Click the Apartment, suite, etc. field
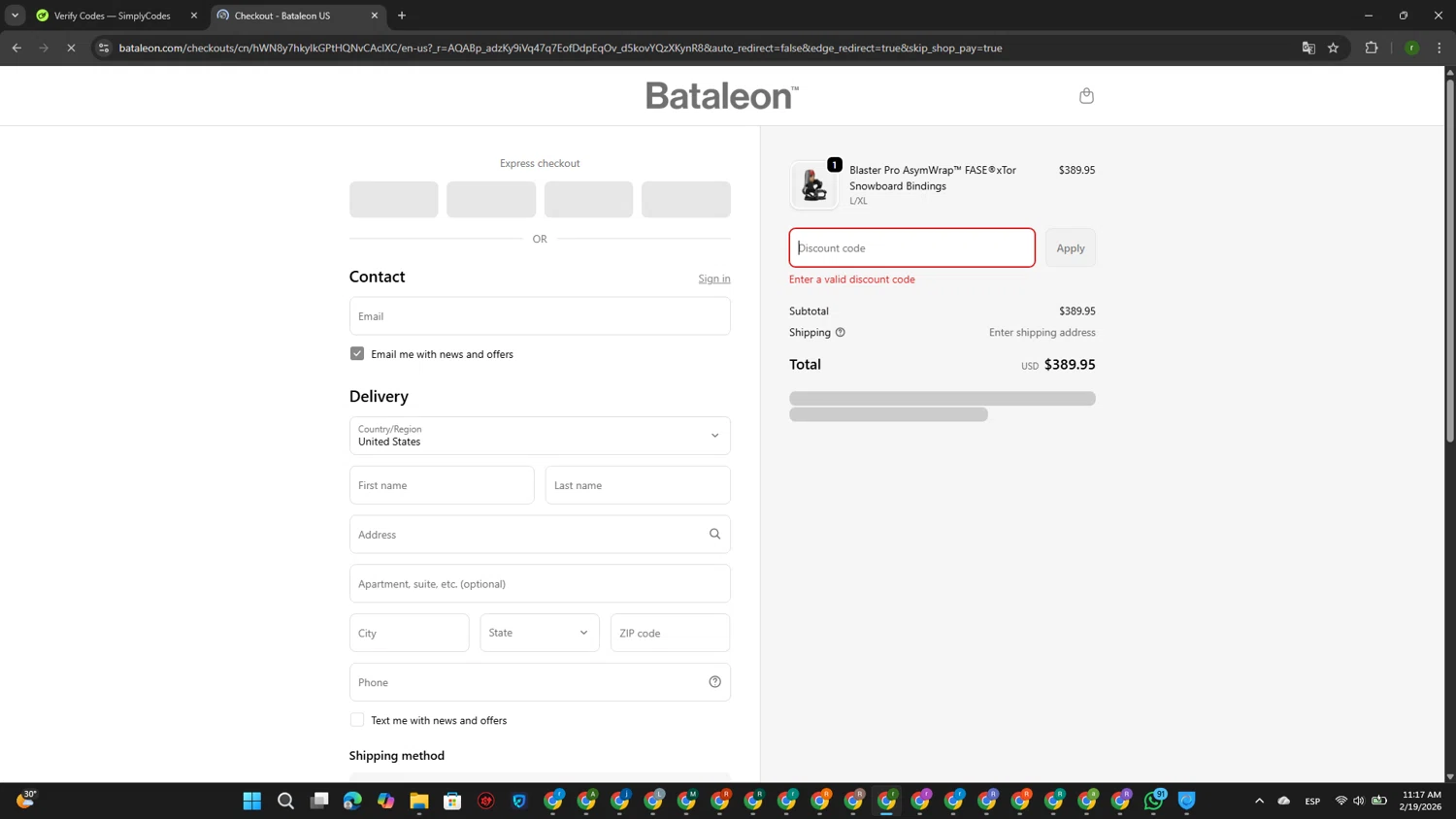Image resolution: width=1456 pixels, height=819 pixels. click(540, 583)
